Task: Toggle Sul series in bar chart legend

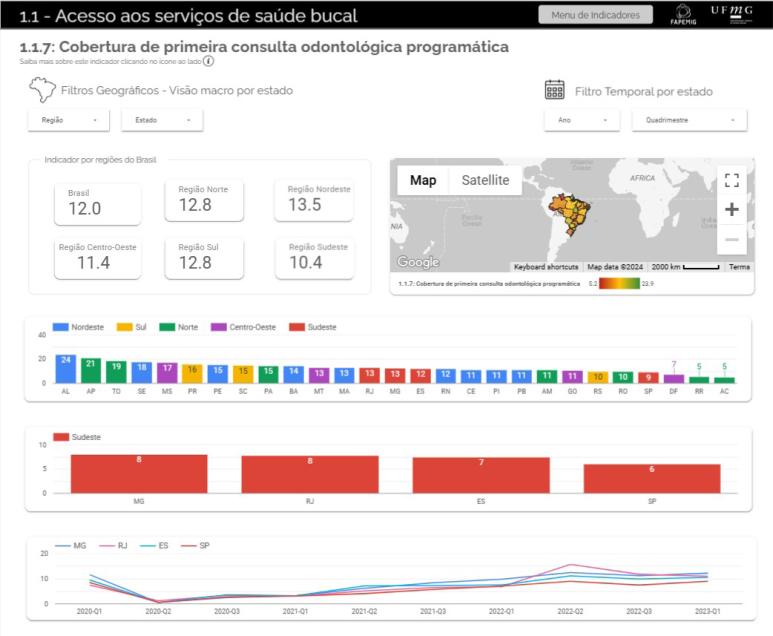Action: coord(133,327)
